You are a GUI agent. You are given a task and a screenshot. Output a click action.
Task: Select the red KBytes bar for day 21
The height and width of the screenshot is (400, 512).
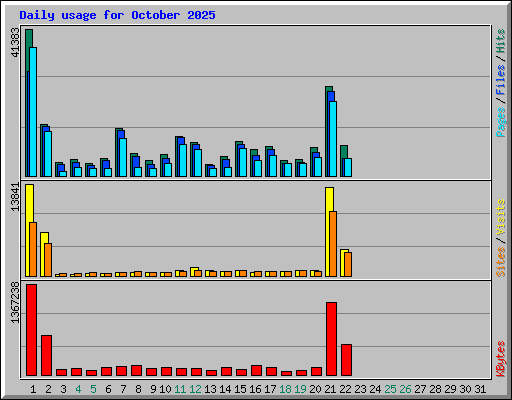[332, 339]
